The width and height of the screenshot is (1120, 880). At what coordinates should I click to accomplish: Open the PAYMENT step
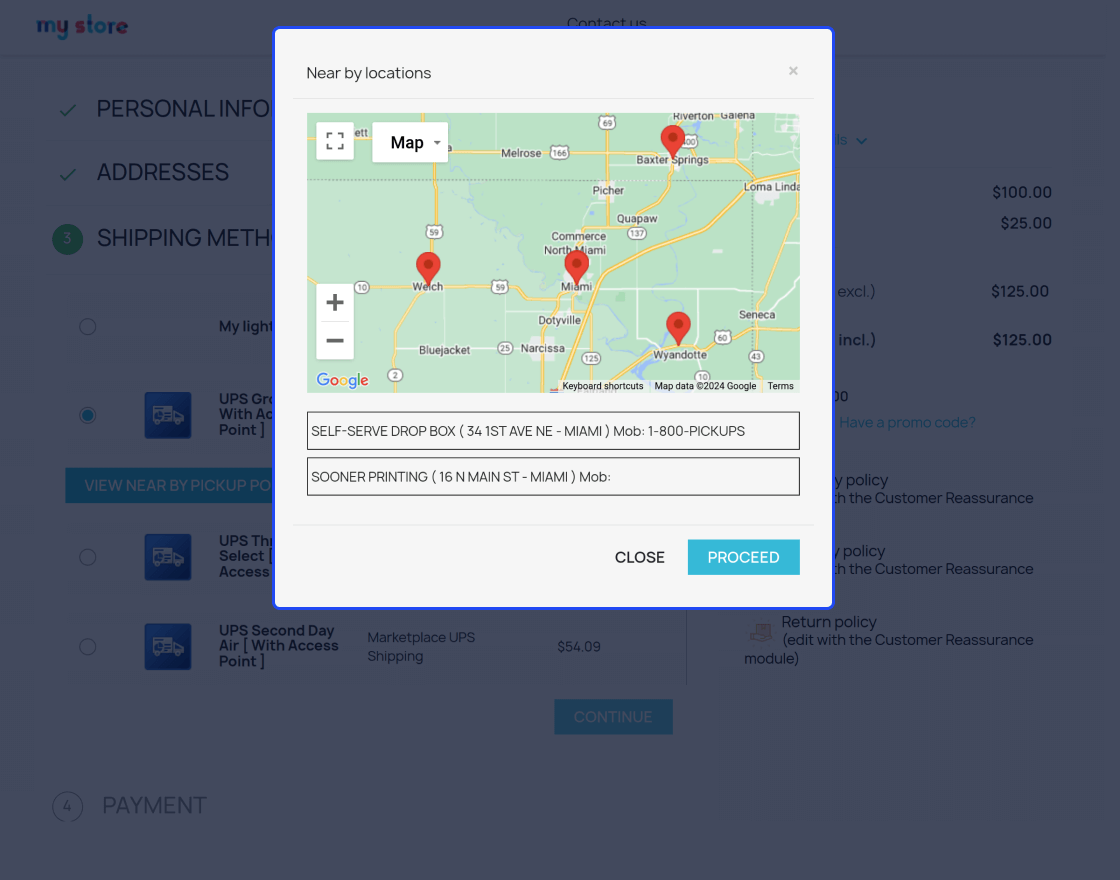pos(154,806)
